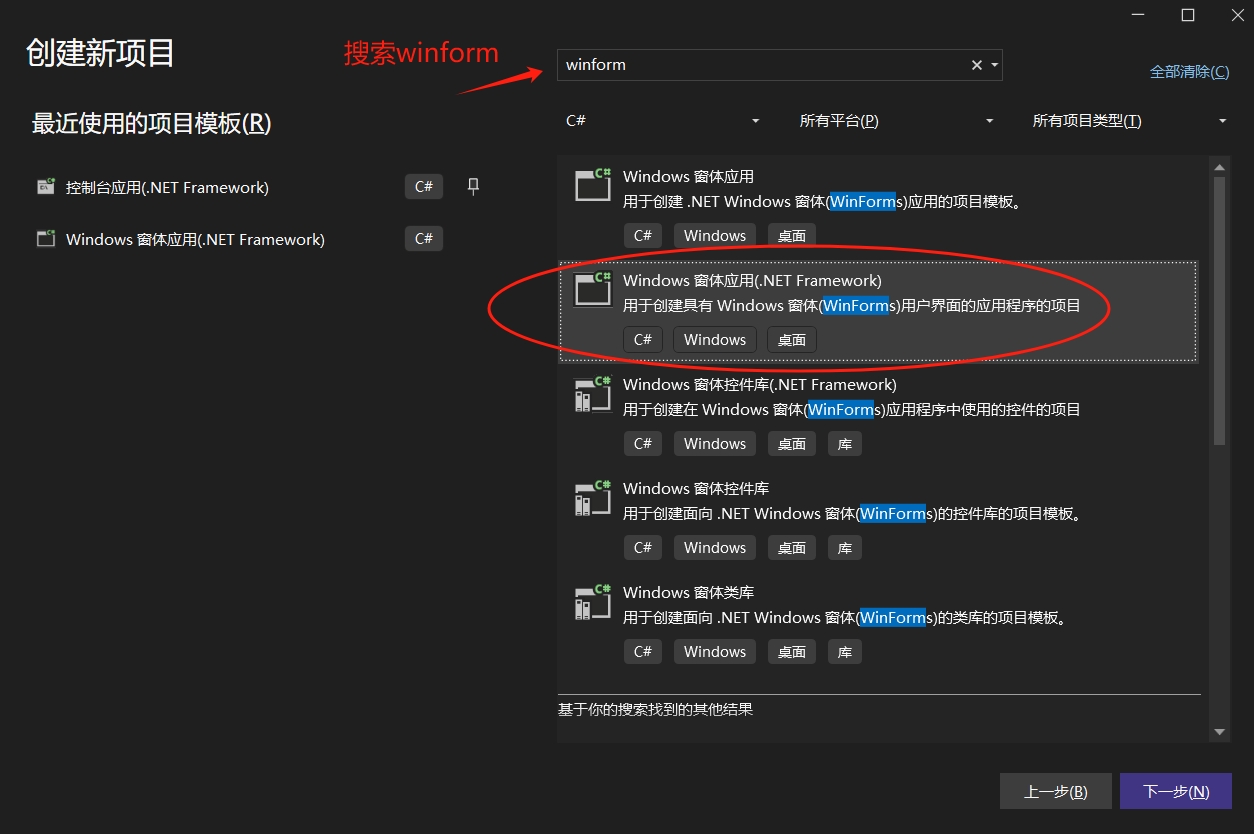Click the 全部清除 link
1254x834 pixels.
(x=1189, y=72)
